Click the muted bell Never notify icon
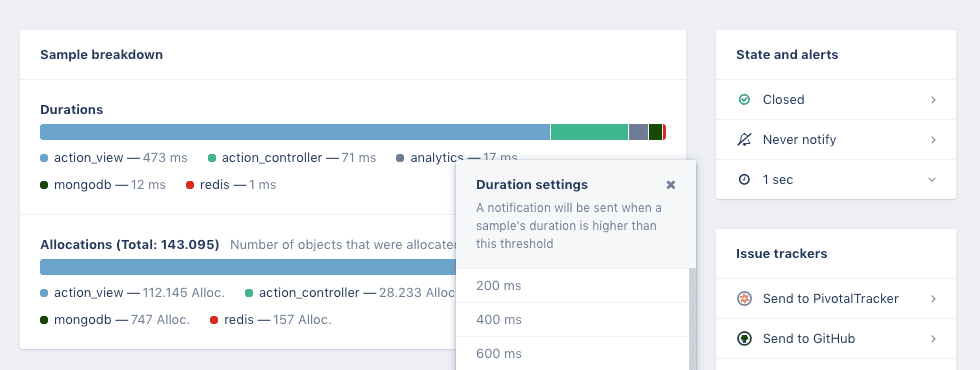 click(x=744, y=139)
